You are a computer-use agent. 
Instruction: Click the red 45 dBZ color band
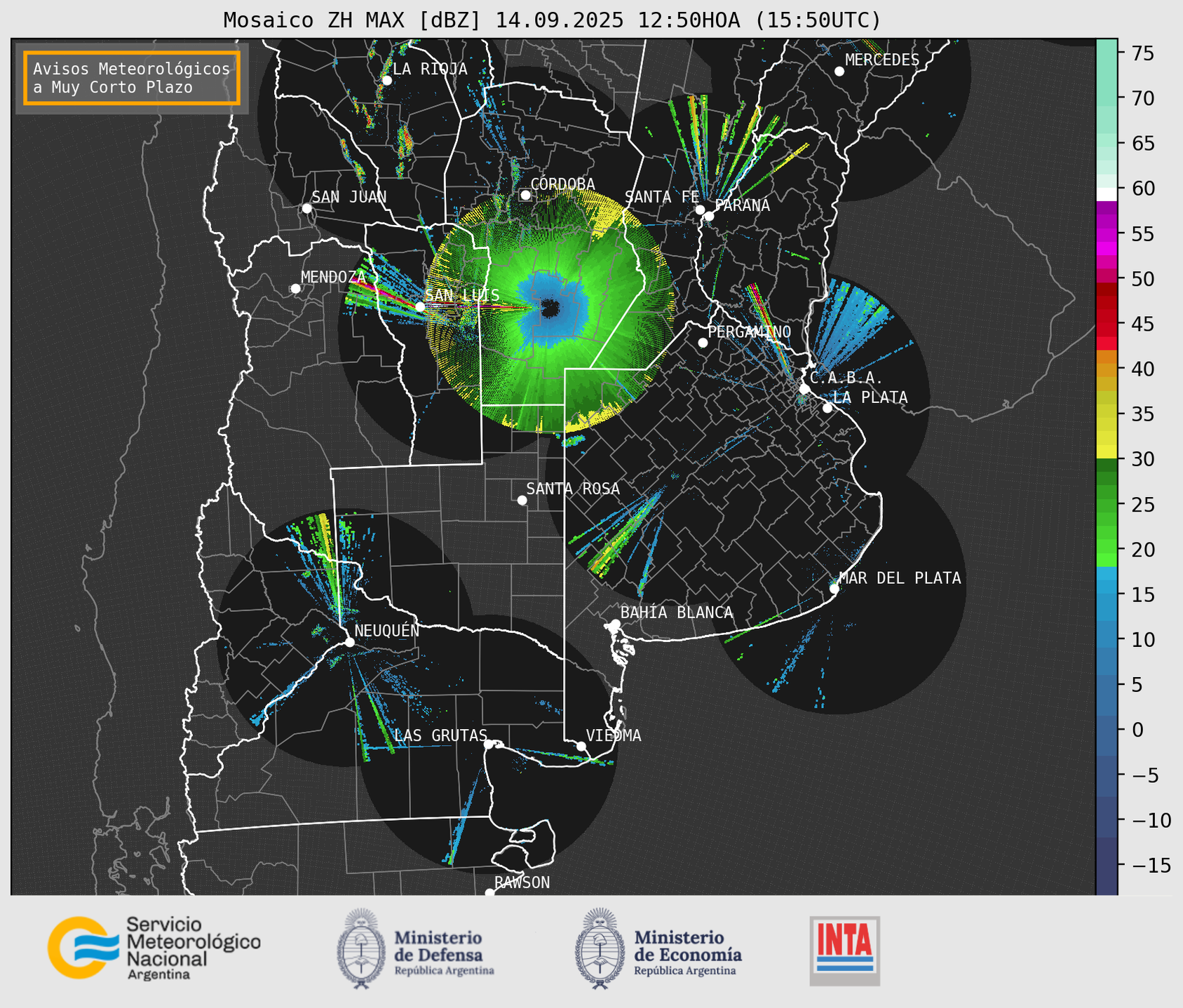coord(1107,324)
